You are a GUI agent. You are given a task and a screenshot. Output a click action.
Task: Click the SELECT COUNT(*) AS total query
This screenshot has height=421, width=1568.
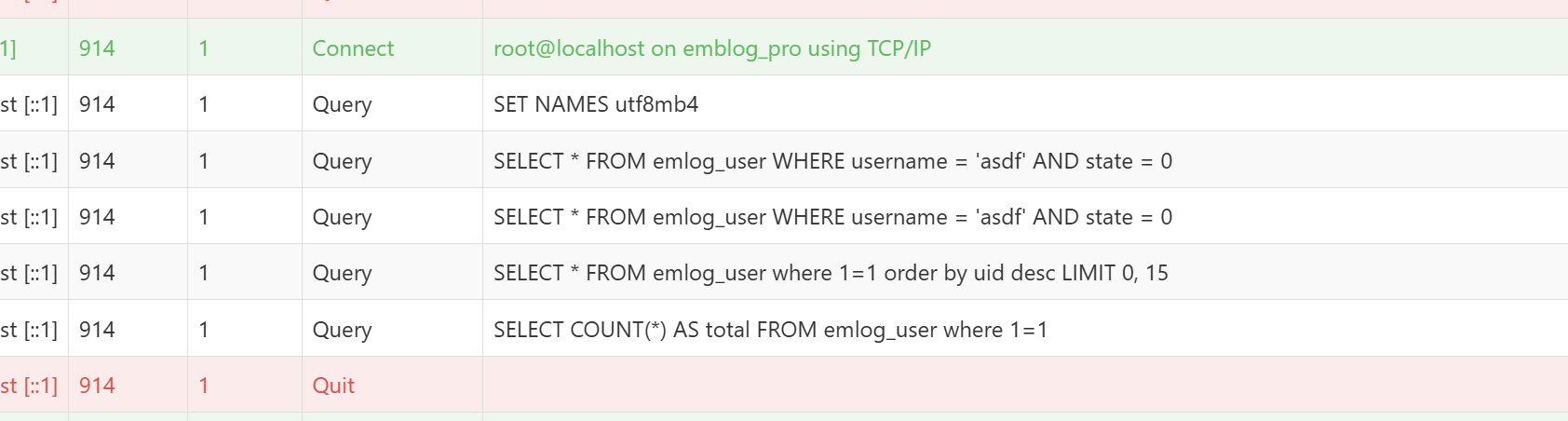(x=770, y=330)
